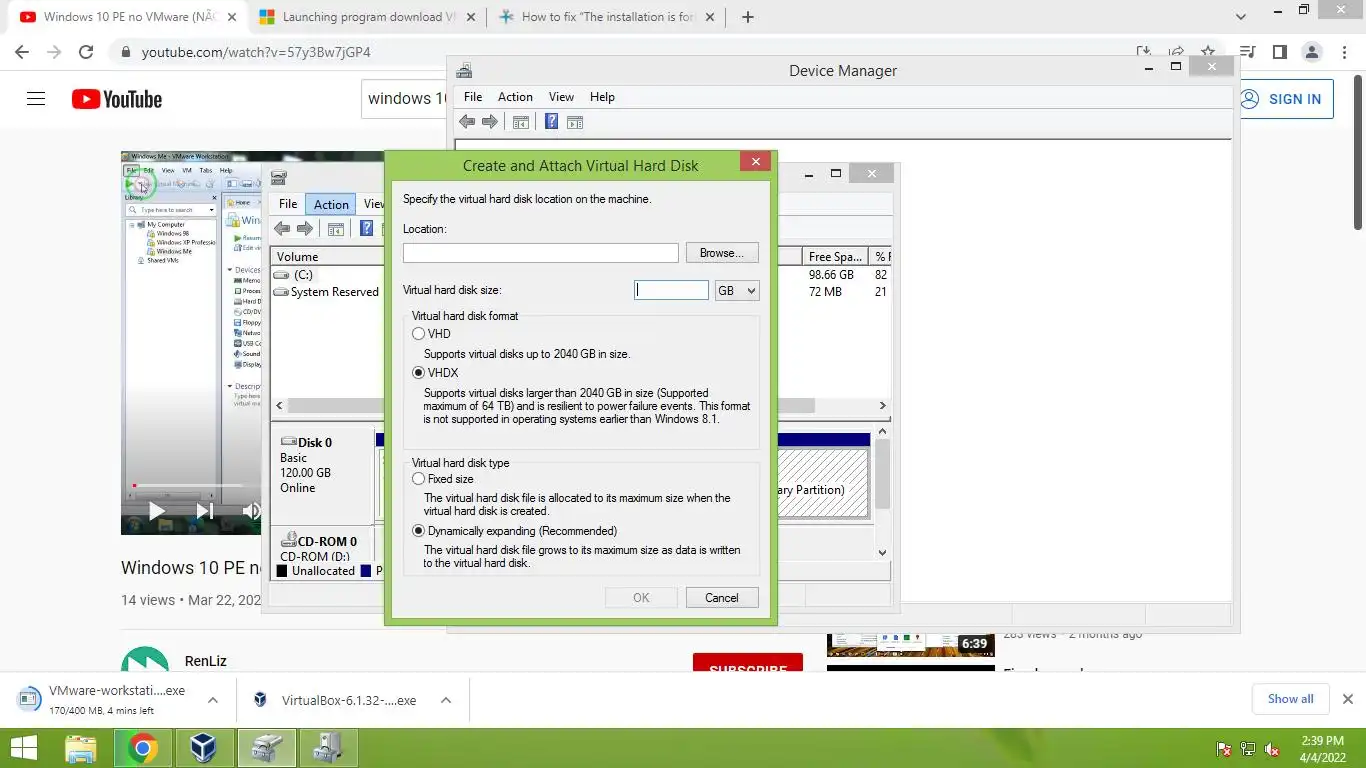This screenshot has width=1366, height=768.
Task: Open the Chrome three-dot menu
Action: pos(1343,52)
